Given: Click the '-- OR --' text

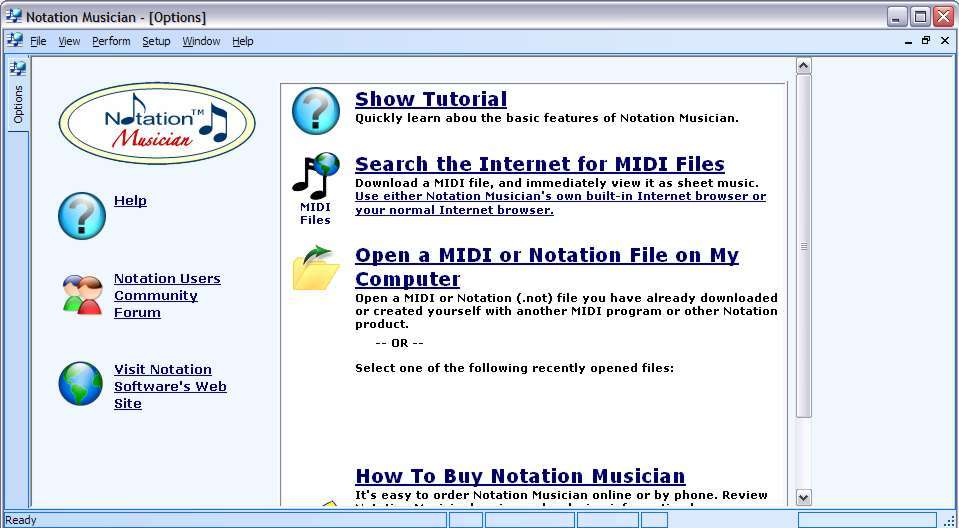Looking at the screenshot, I should (x=399, y=343).
